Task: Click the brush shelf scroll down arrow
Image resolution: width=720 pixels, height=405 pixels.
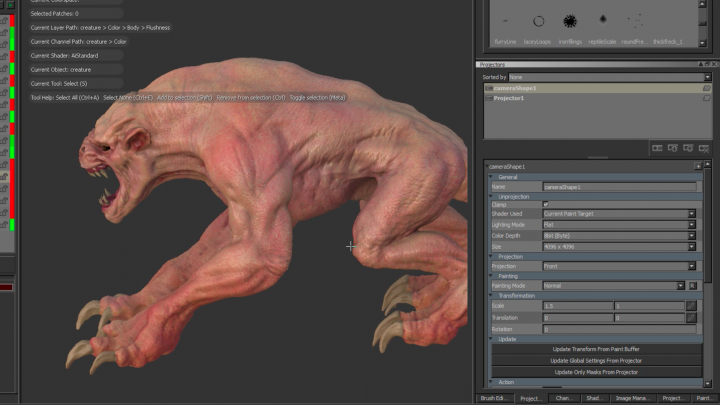Action: (702, 43)
